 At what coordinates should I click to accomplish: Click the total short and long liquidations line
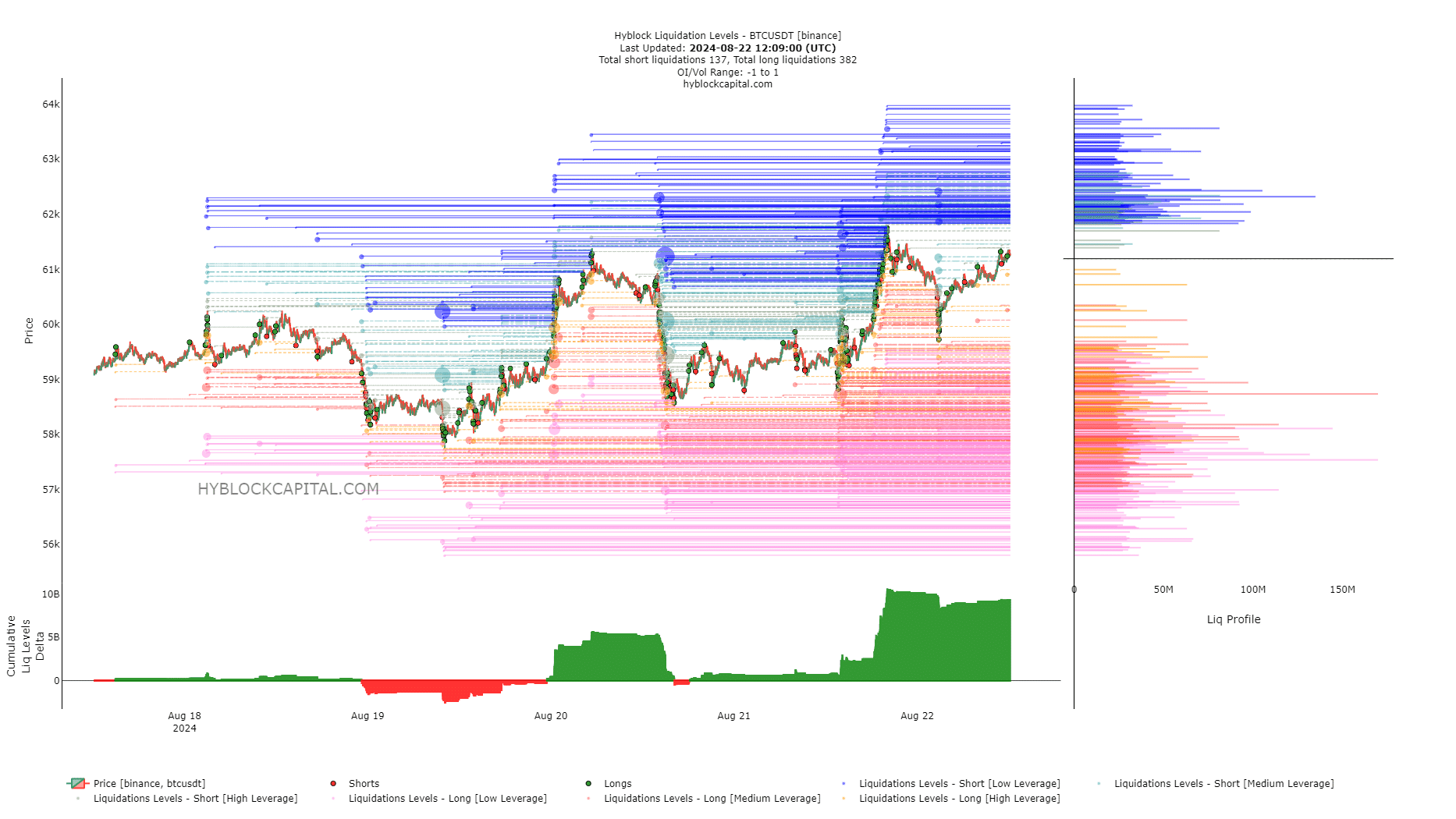(727, 60)
